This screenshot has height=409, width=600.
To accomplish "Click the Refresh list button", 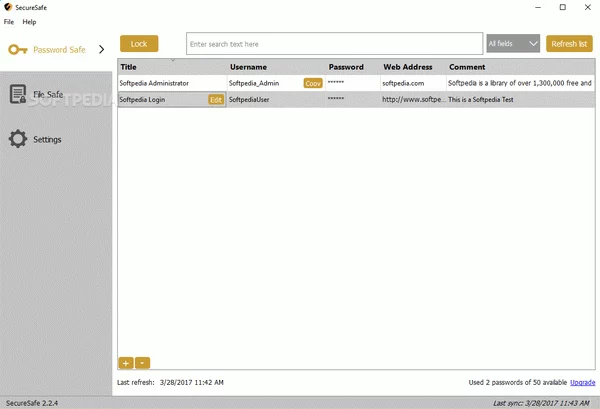I will (569, 44).
